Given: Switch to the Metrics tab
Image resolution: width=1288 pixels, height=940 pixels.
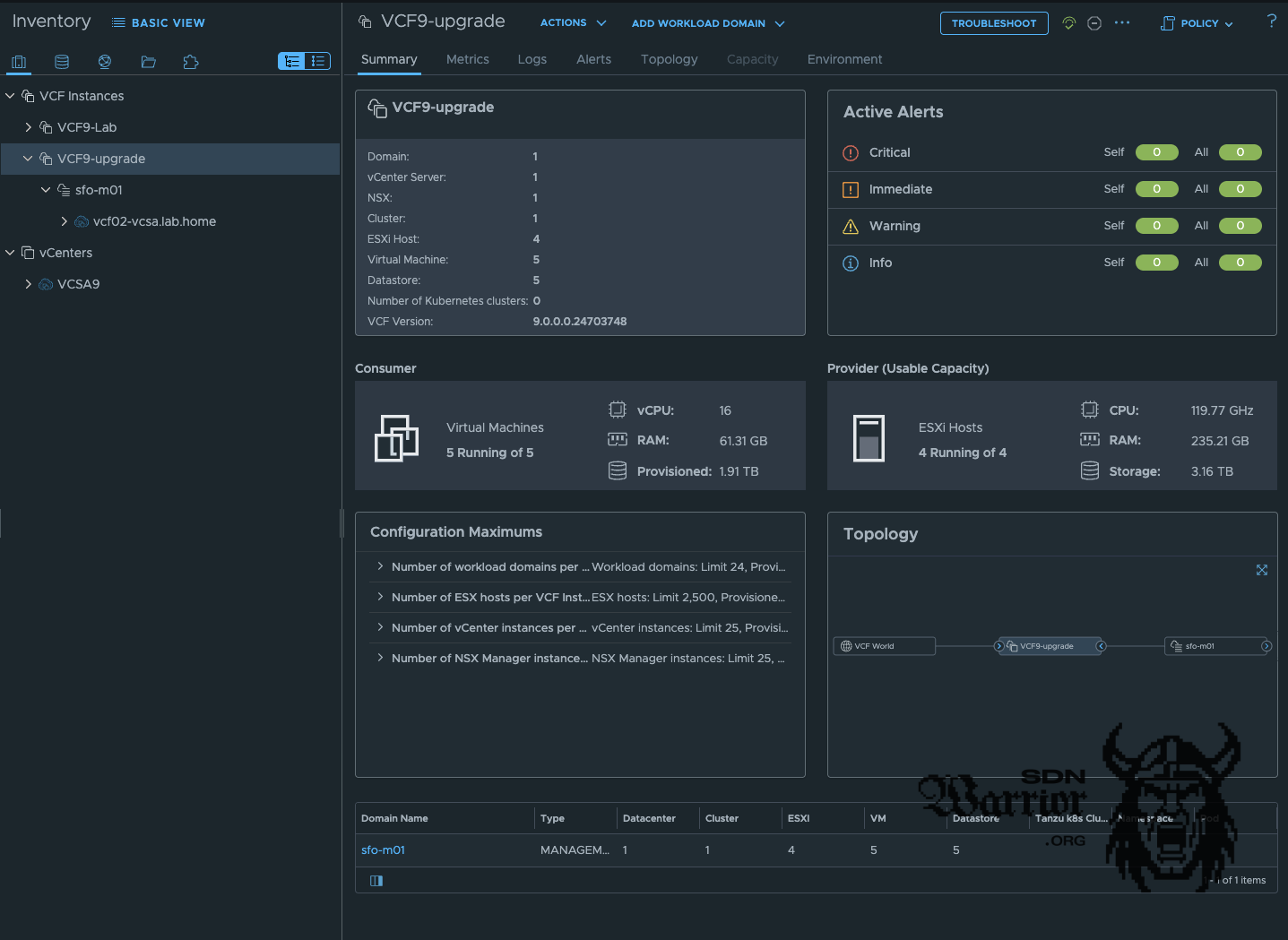Looking at the screenshot, I should tap(467, 59).
